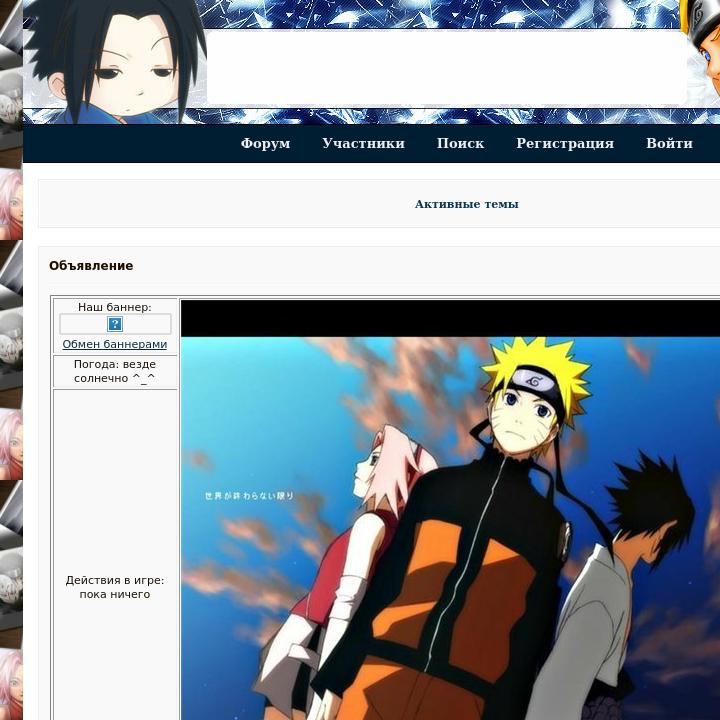Click the white header banner area
720x720 pixels.
(x=447, y=68)
